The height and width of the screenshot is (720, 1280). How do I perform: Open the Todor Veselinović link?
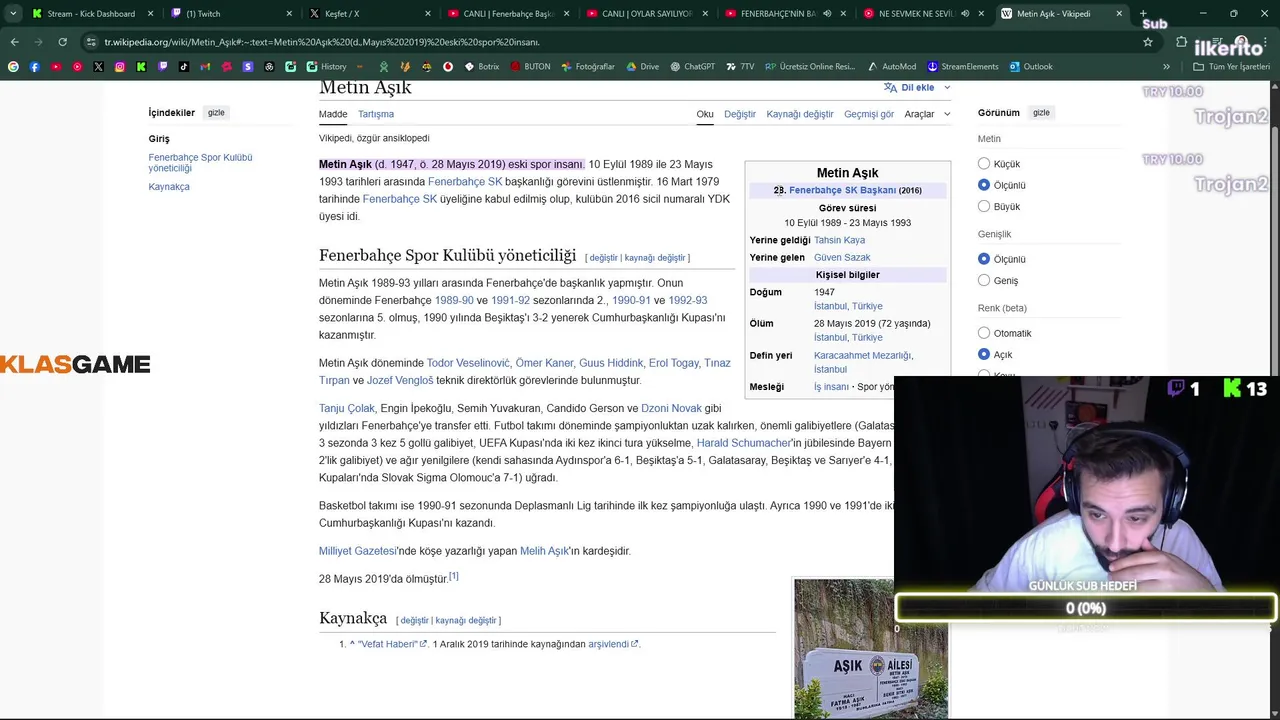click(468, 363)
